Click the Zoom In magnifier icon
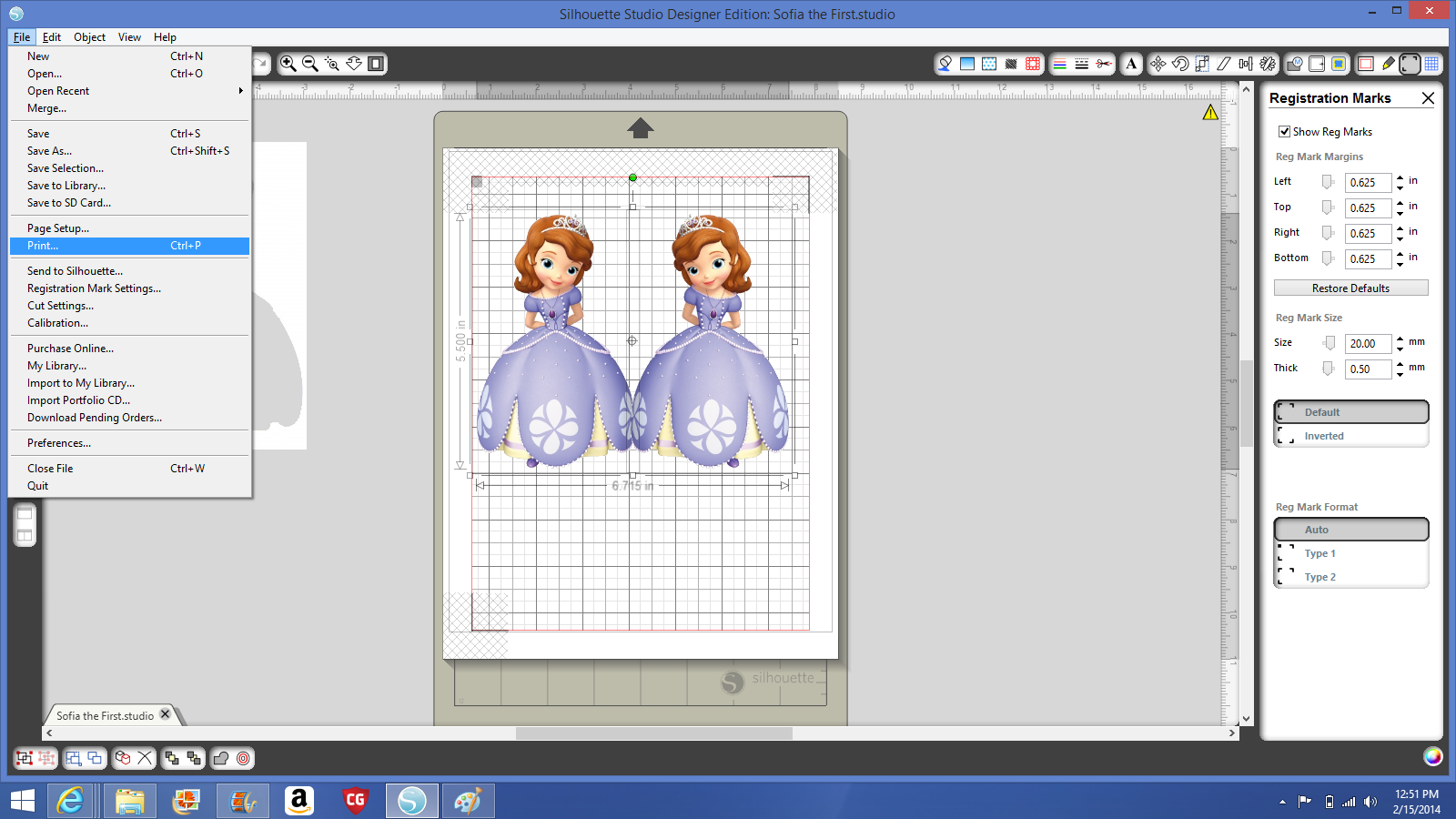 pyautogui.click(x=288, y=64)
